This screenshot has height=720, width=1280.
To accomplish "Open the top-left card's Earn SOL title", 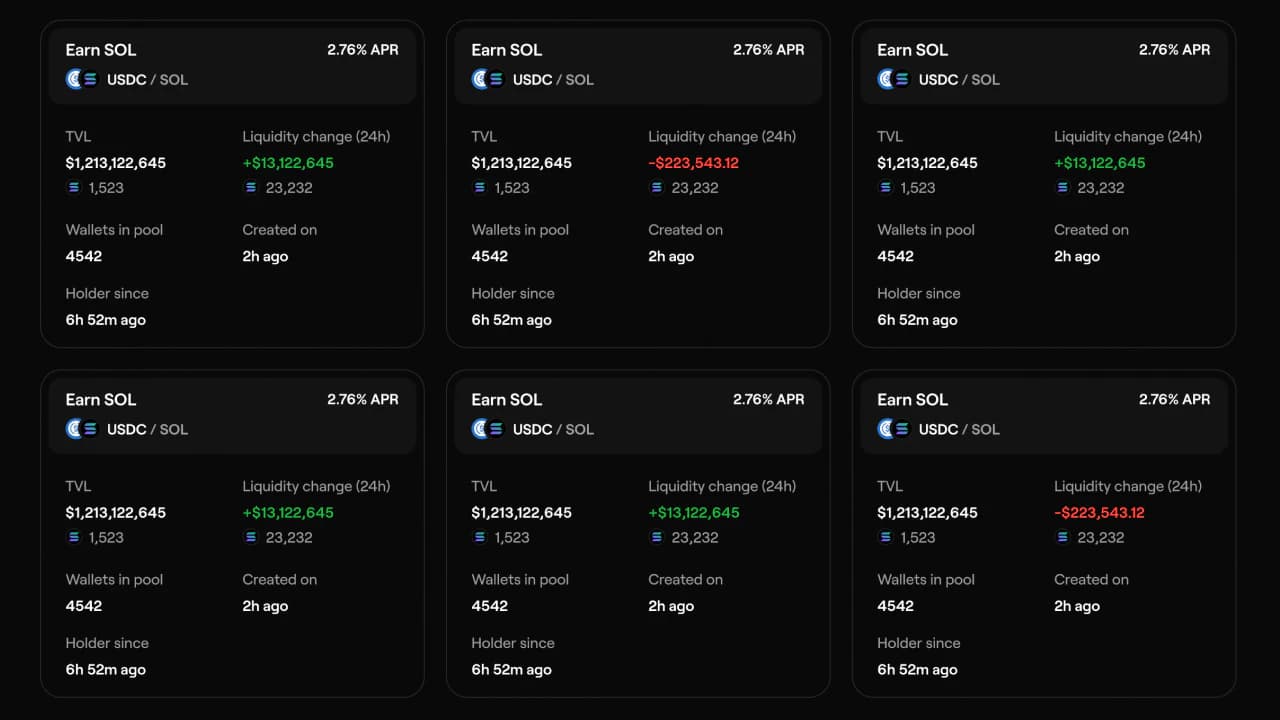I will 101,50.
